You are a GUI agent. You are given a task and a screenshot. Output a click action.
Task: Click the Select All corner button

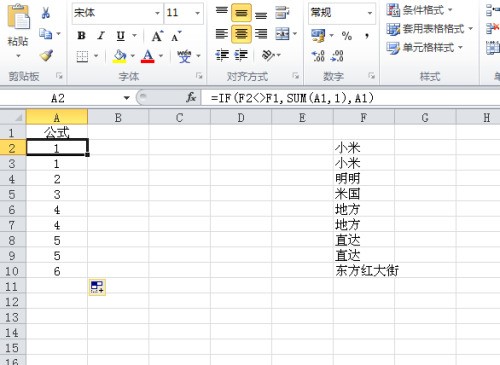[x=13, y=117]
